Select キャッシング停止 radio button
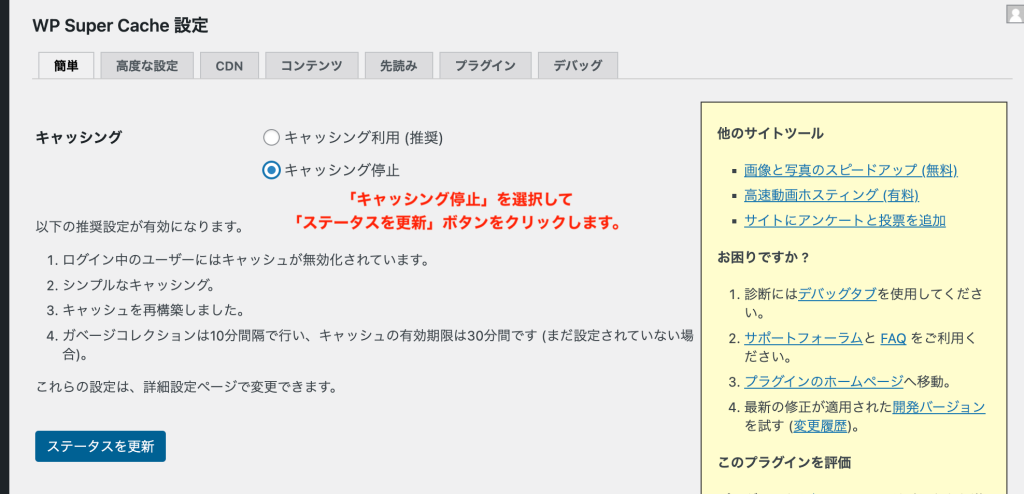1024x494 pixels. pyautogui.click(x=271, y=171)
